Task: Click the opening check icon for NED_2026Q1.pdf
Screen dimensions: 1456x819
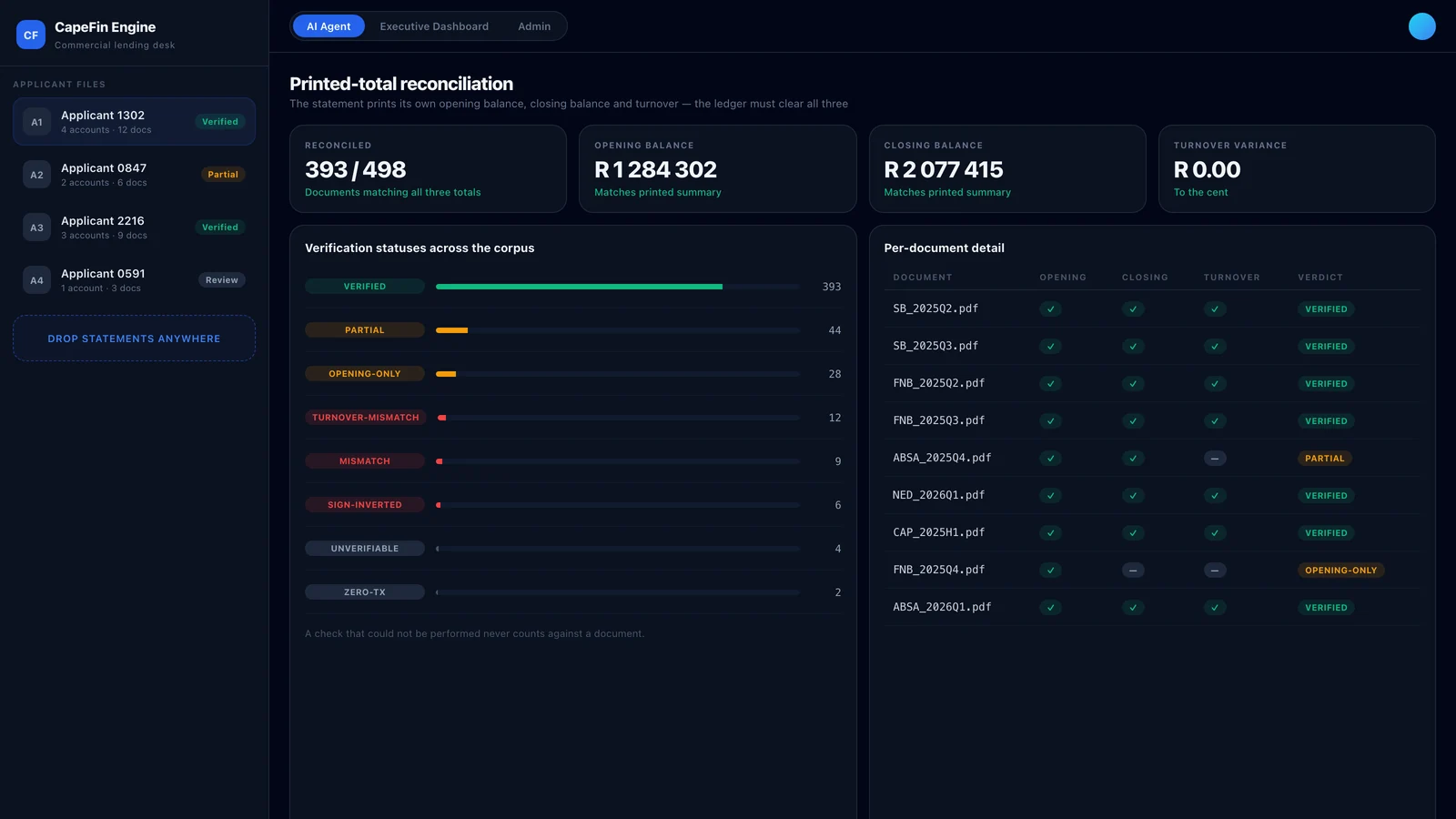Action: [1050, 496]
